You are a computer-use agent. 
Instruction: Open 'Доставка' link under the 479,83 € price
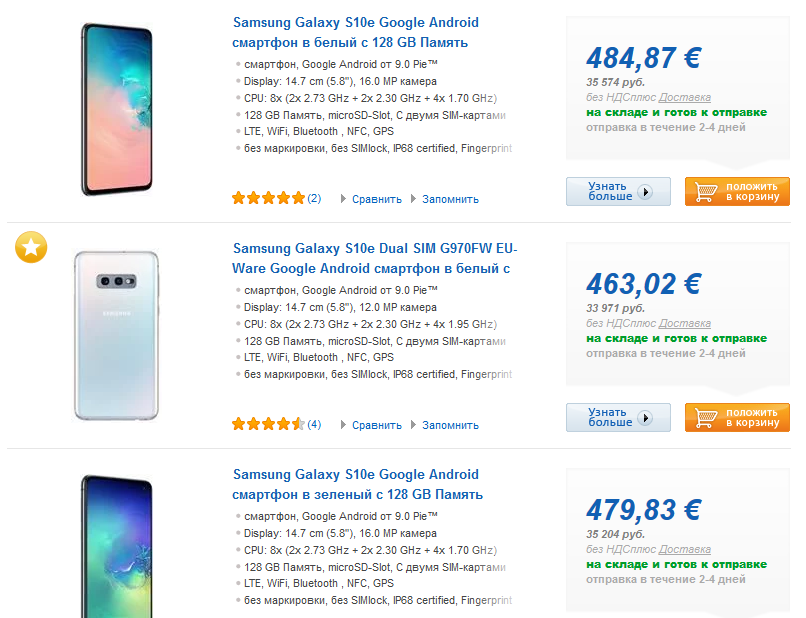coord(685,550)
